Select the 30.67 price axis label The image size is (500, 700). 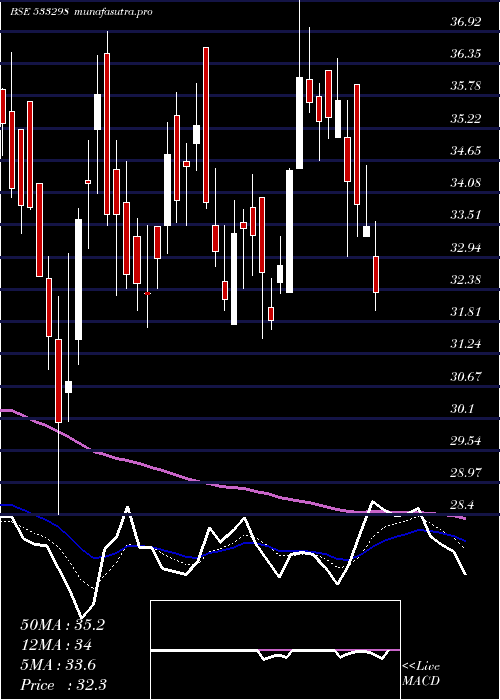click(x=466, y=377)
